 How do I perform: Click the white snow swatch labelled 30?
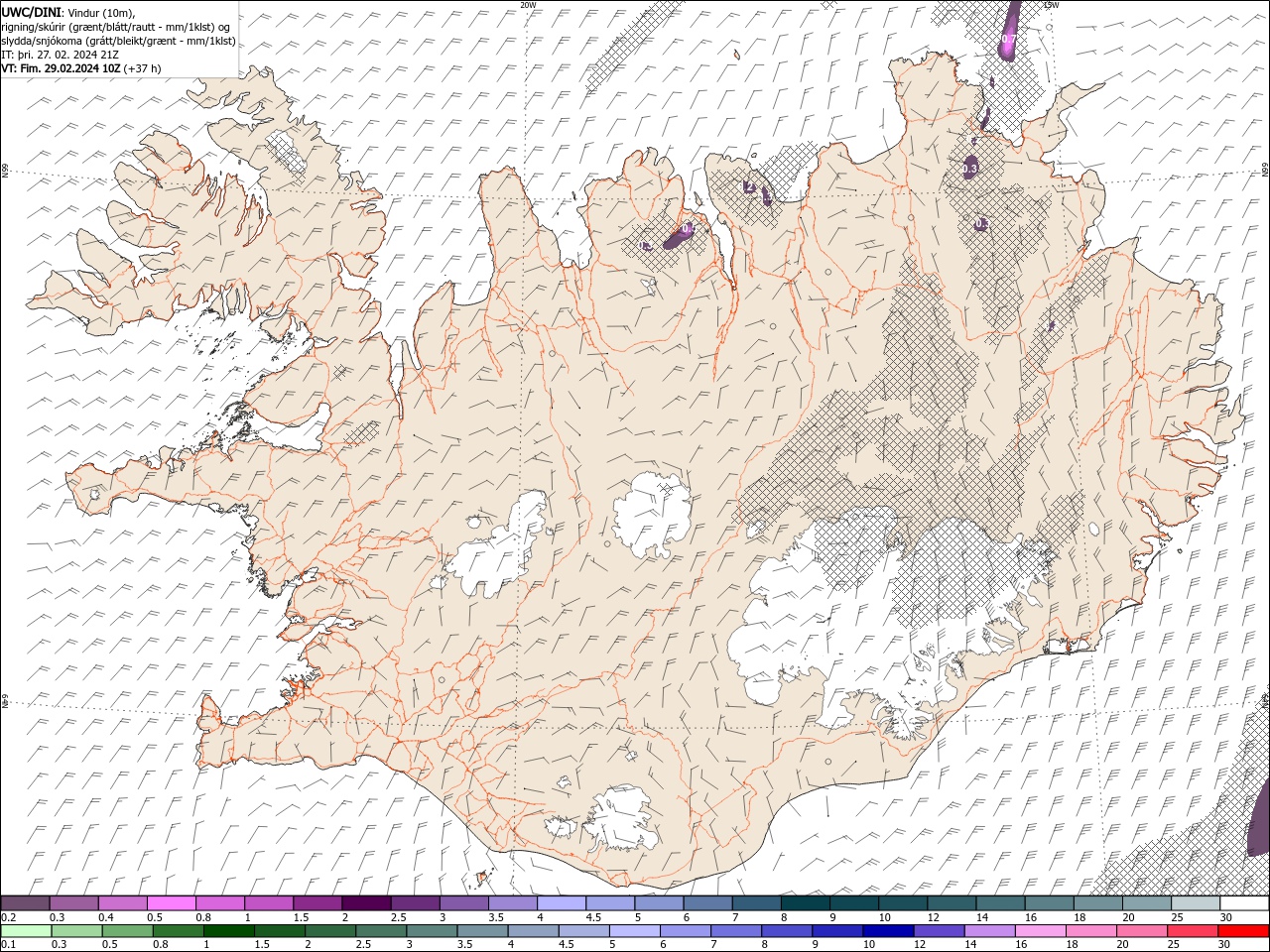point(1244,903)
